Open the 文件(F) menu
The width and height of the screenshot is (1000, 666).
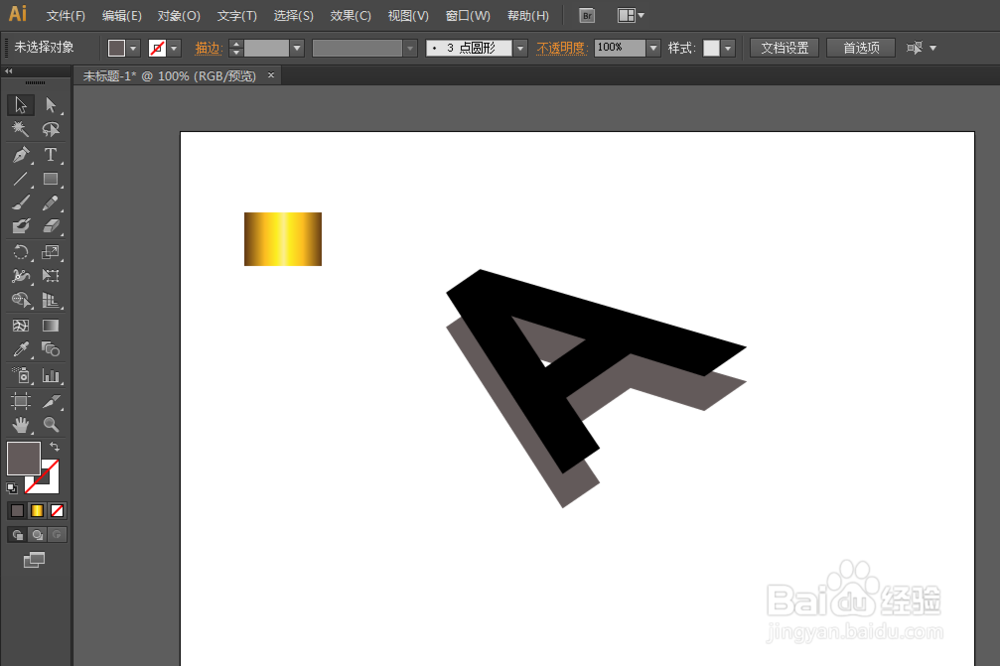66,15
